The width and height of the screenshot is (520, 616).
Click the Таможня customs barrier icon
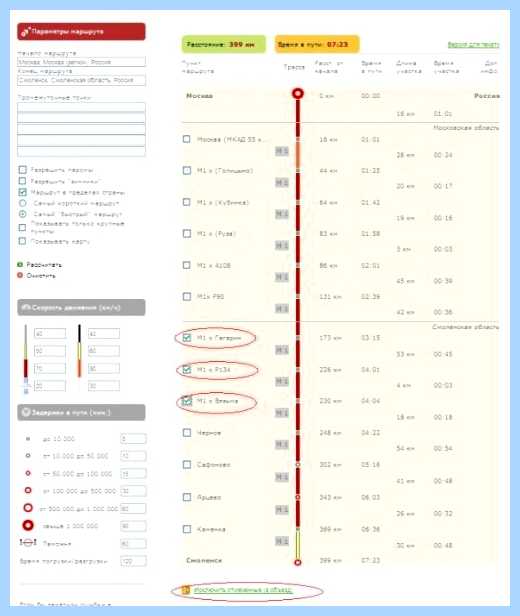click(x=28, y=543)
